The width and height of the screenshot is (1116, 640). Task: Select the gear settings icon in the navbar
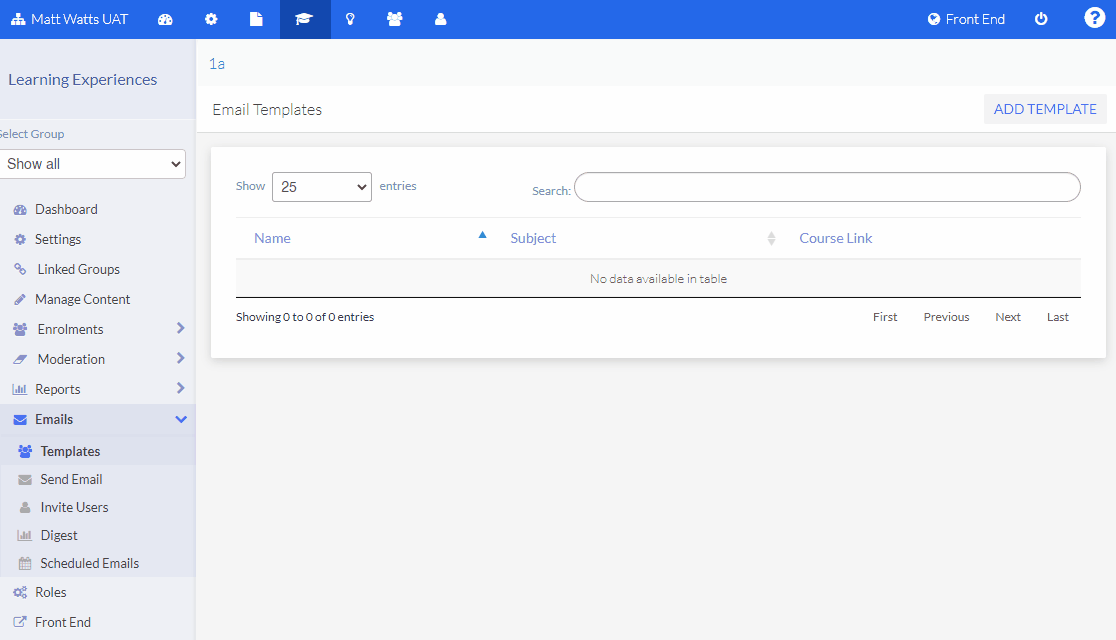pyautogui.click(x=211, y=18)
